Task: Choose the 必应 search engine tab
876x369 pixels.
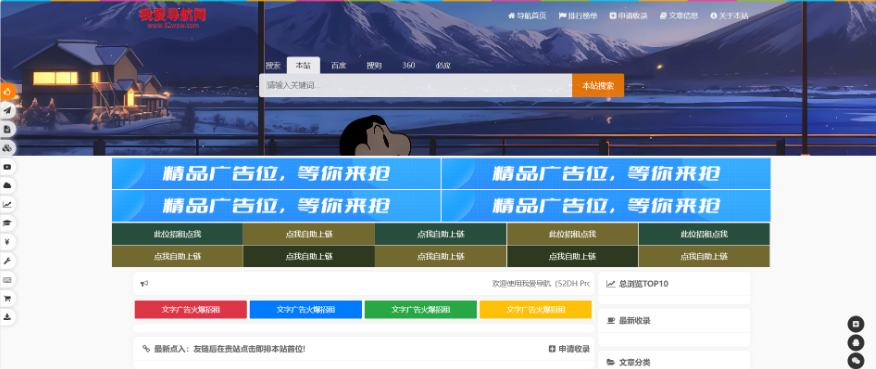Action: [x=444, y=65]
